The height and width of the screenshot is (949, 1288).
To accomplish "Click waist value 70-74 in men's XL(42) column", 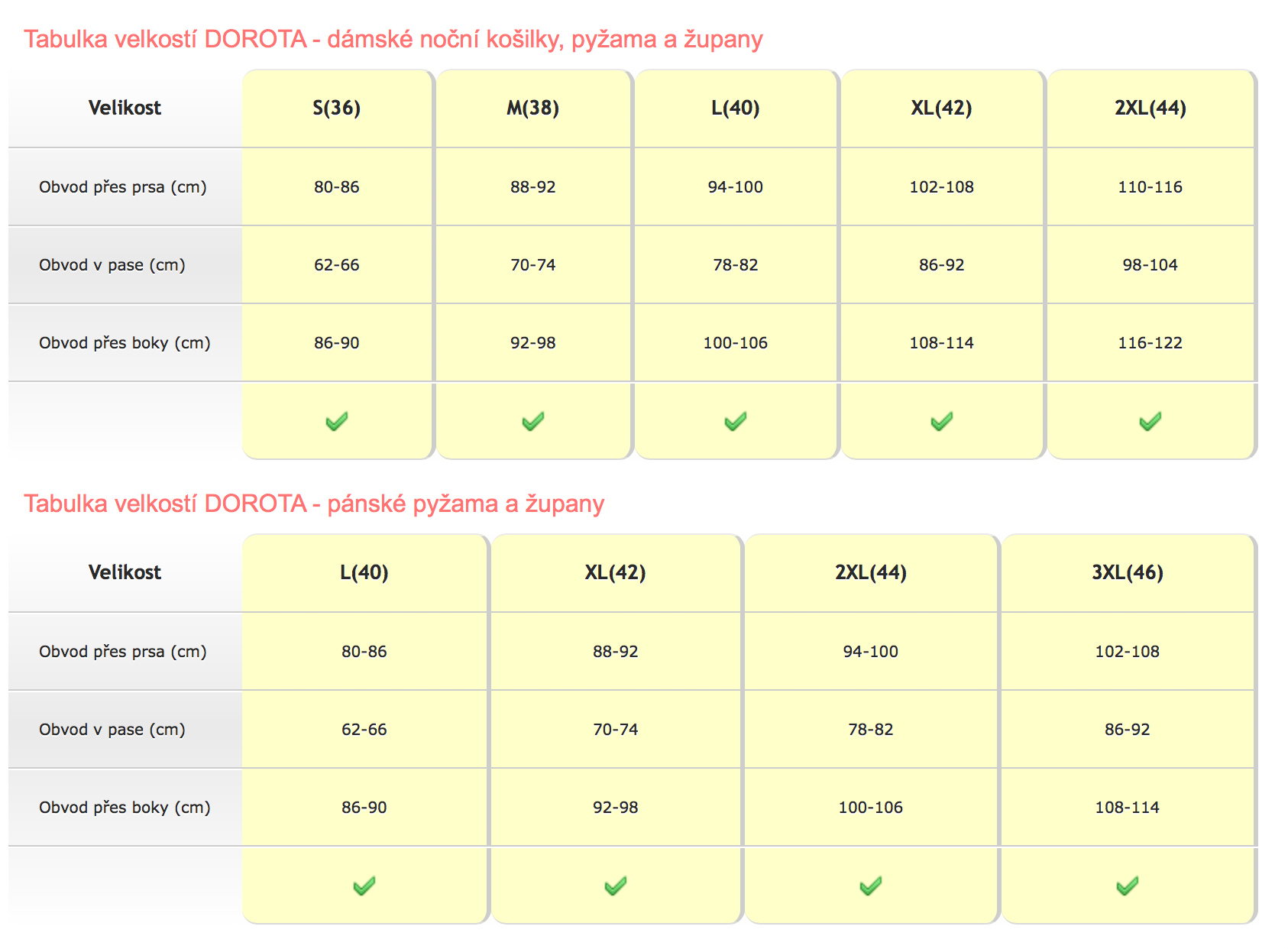I will [x=616, y=730].
